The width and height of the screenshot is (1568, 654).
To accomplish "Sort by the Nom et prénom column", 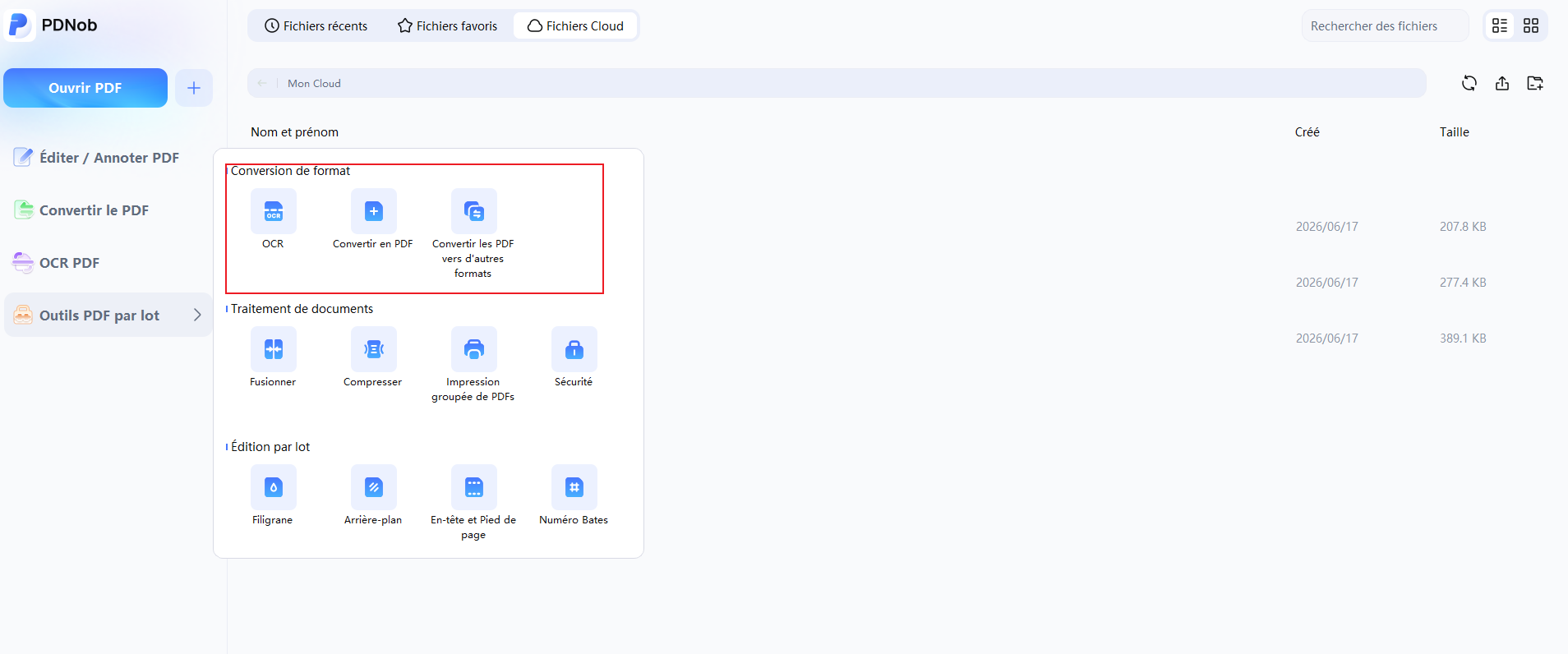I will 294,132.
